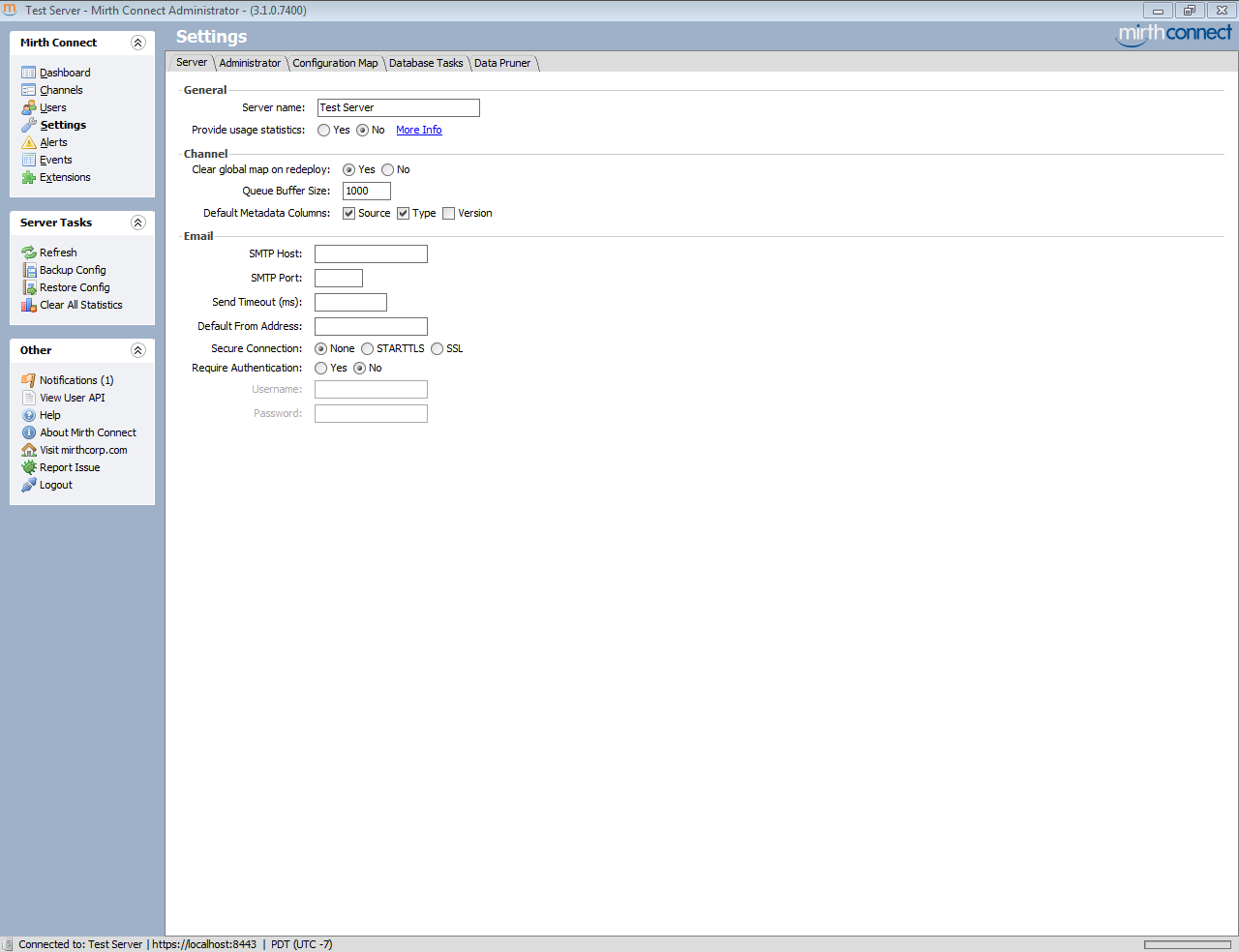Open the More Info link
This screenshot has width=1239, height=952.
[x=419, y=131]
